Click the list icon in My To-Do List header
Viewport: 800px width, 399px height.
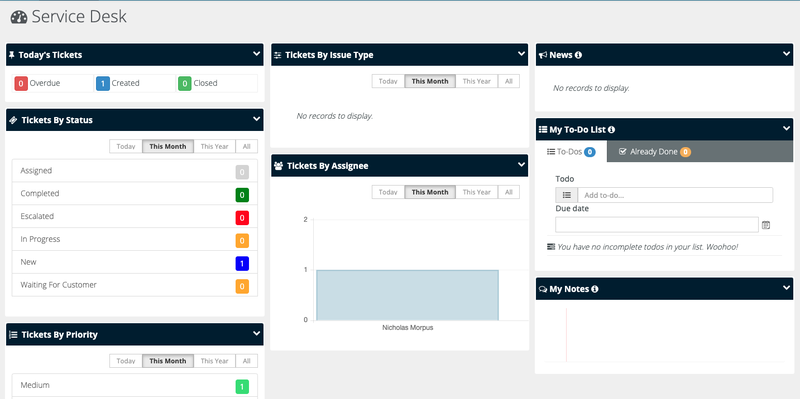(x=543, y=130)
